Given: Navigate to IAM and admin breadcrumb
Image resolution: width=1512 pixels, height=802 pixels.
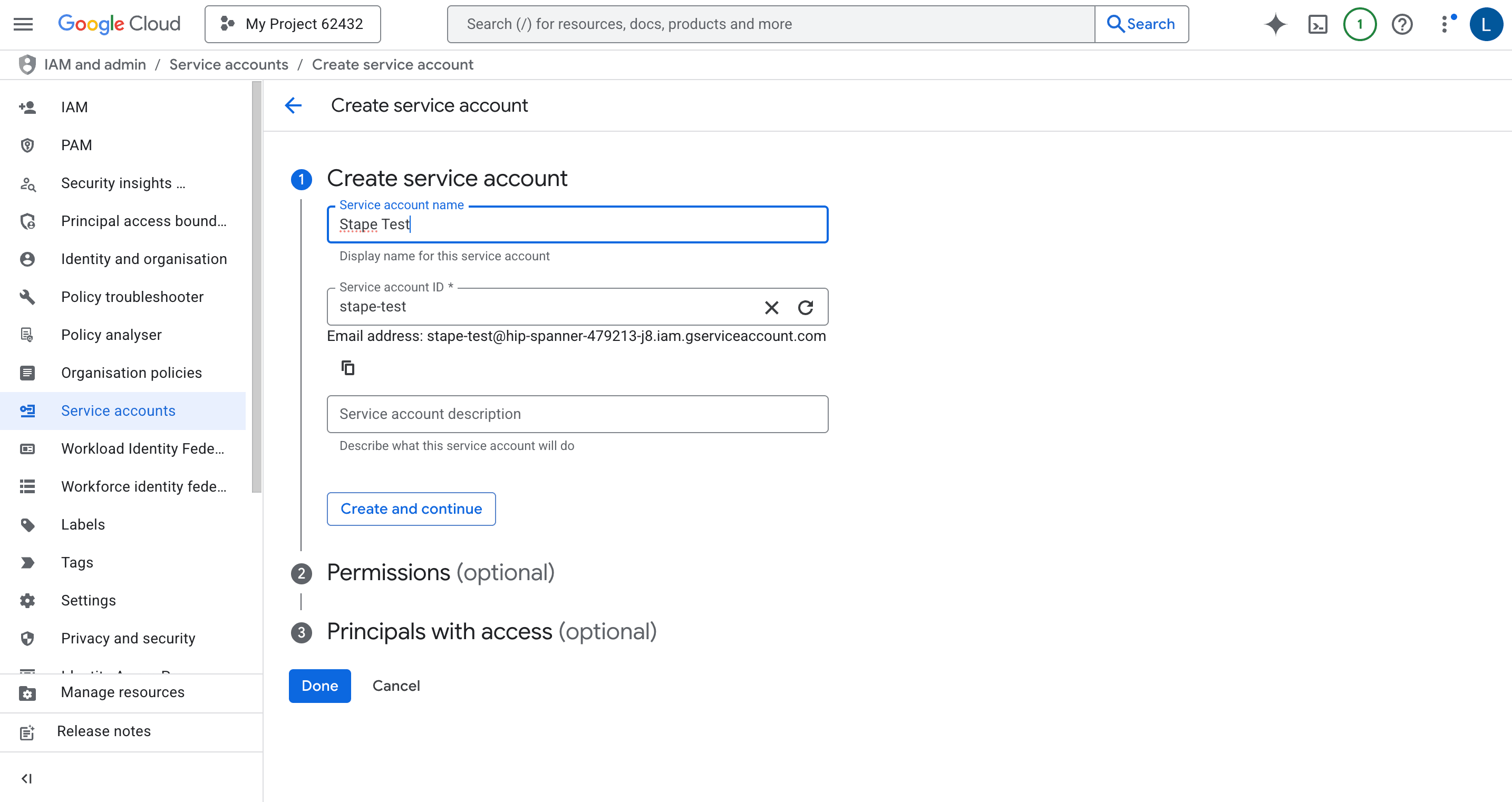Looking at the screenshot, I should 95,64.
